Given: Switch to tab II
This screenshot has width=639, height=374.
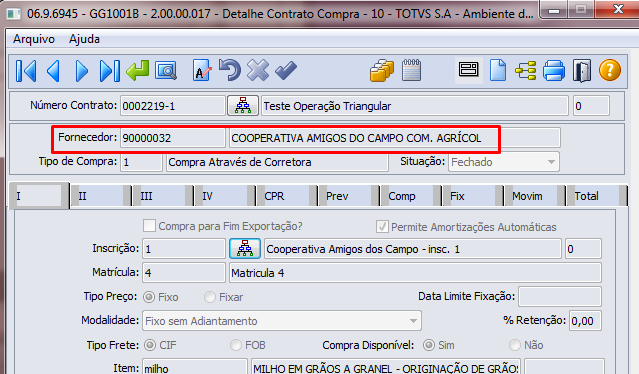Looking at the screenshot, I should point(101,196).
